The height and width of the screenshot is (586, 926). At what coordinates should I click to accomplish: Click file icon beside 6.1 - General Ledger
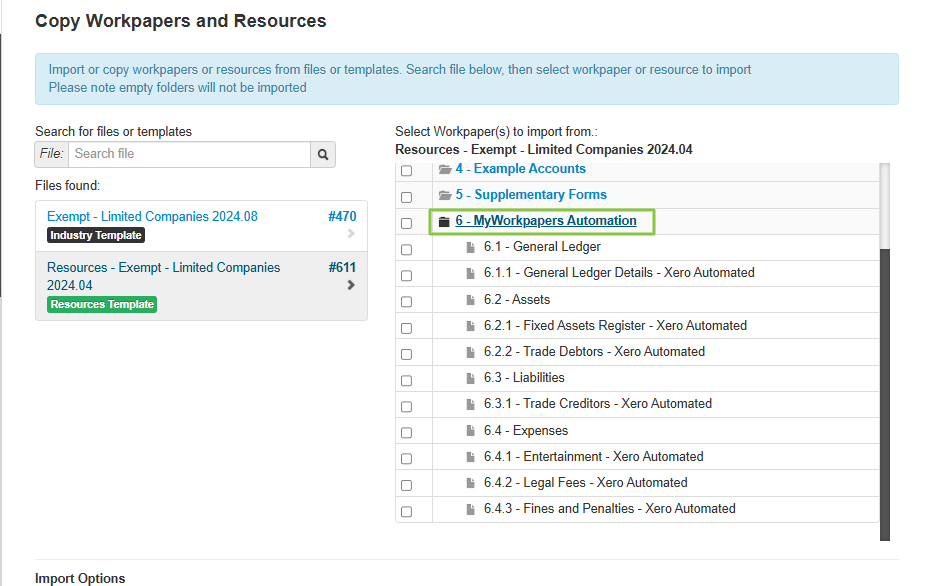471,247
